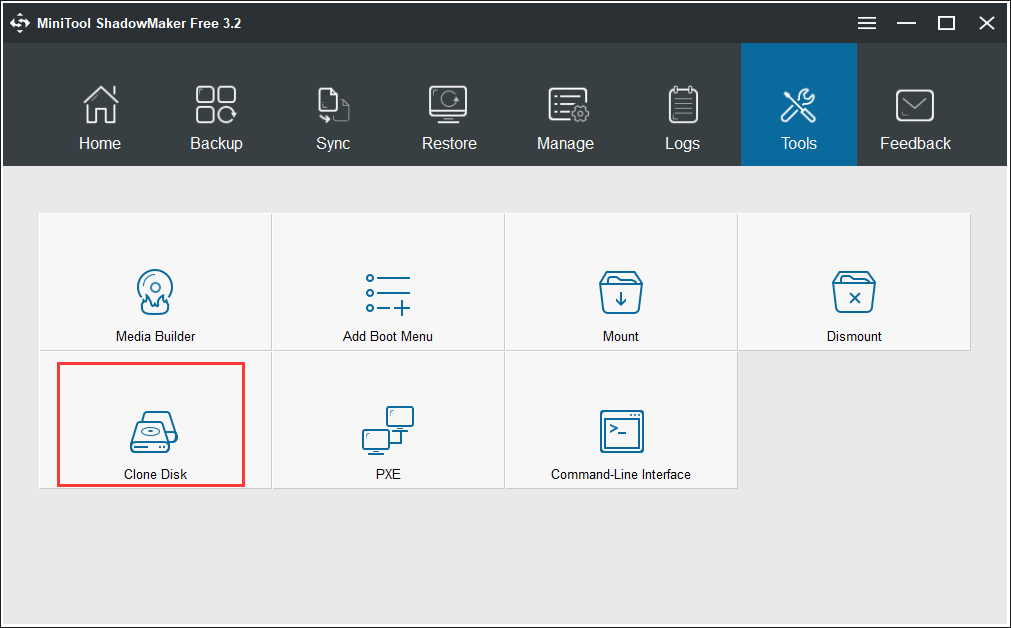Start the Clone Disk tool
This screenshot has width=1011, height=628.
(x=155, y=420)
